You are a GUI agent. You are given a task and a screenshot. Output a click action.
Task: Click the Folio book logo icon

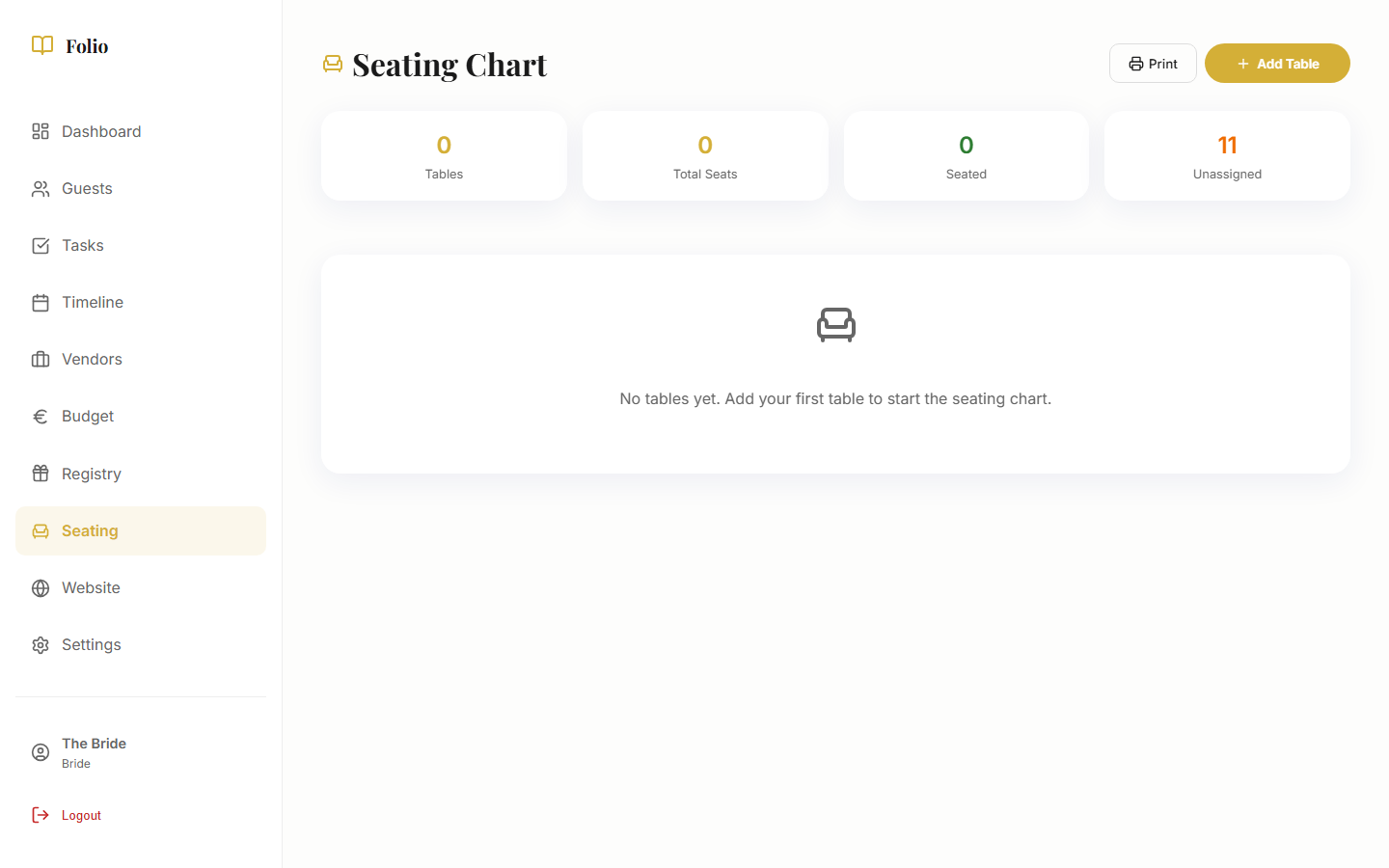pos(41,45)
